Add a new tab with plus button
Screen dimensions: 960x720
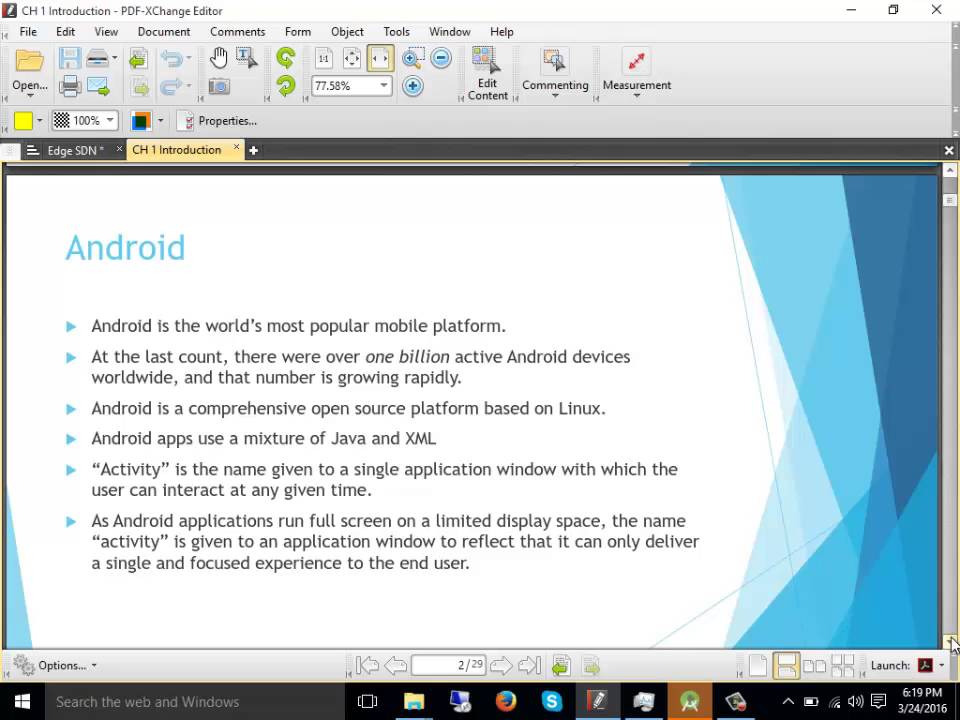tap(253, 151)
